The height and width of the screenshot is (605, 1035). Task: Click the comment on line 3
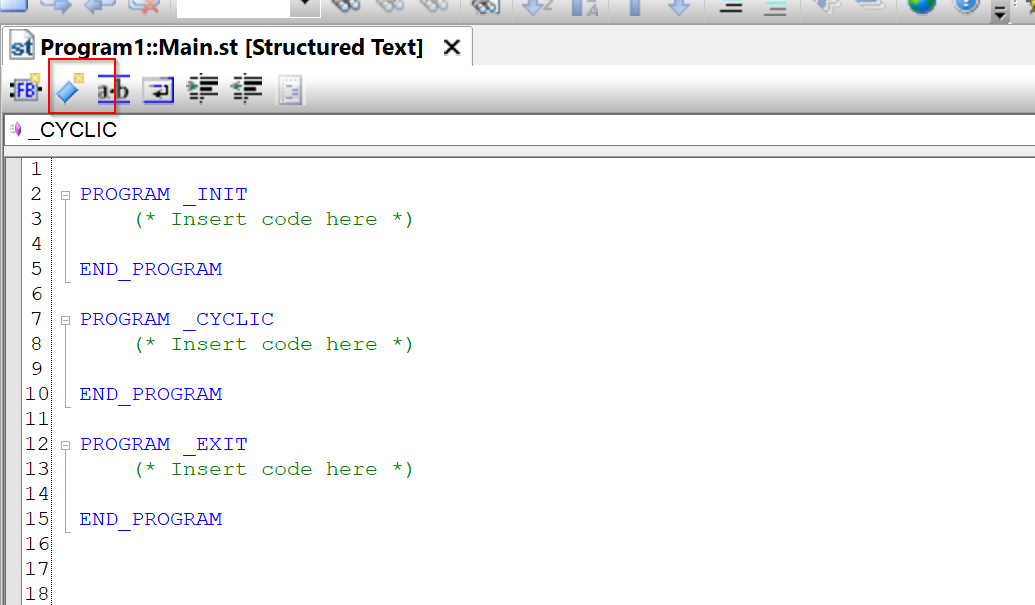(x=274, y=219)
